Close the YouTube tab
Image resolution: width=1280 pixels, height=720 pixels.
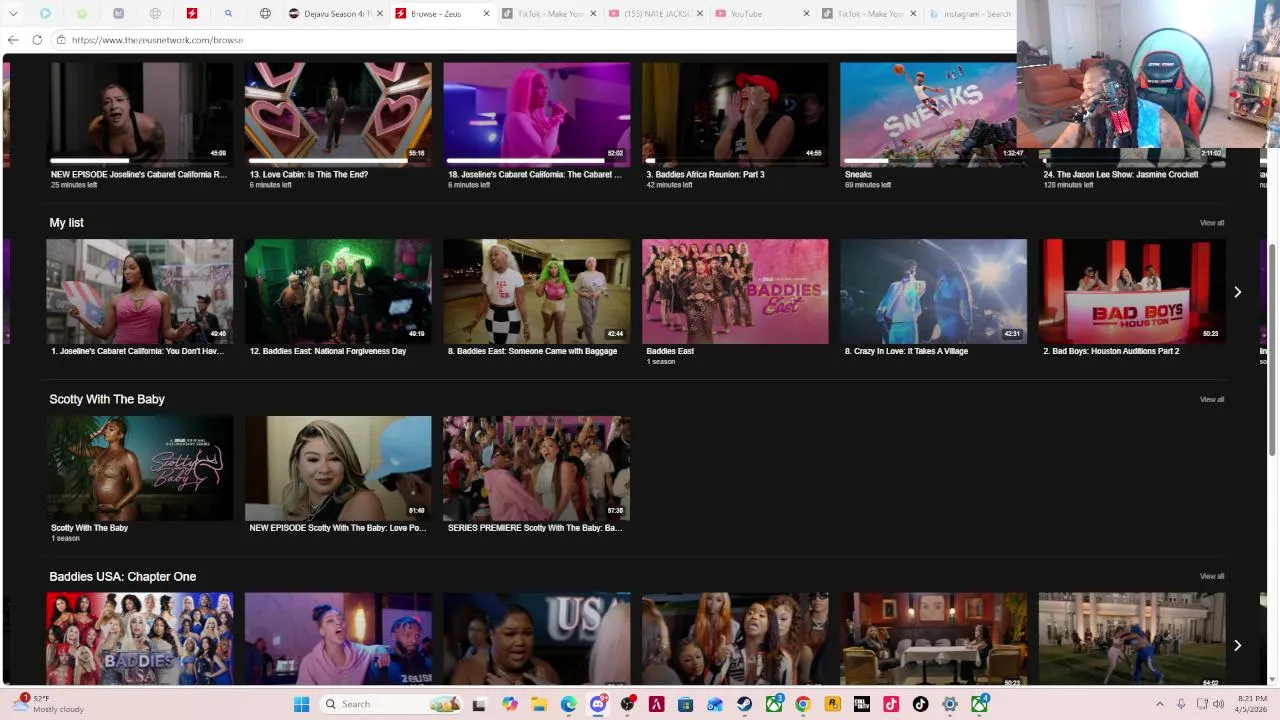tap(806, 14)
